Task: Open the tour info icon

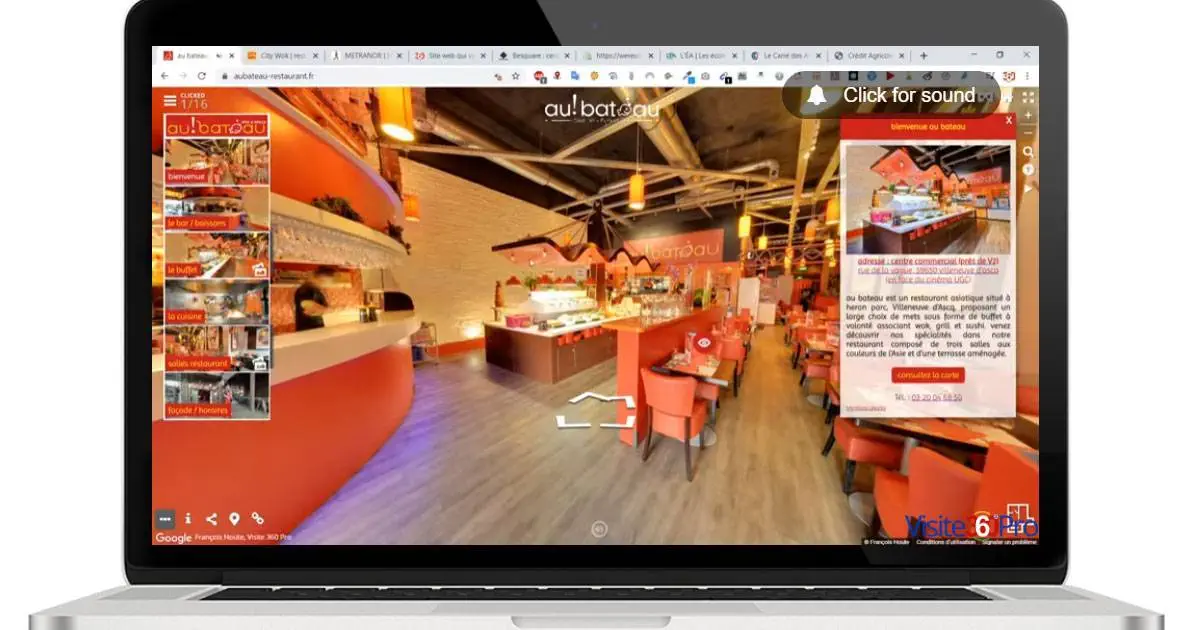Action: click(188, 519)
